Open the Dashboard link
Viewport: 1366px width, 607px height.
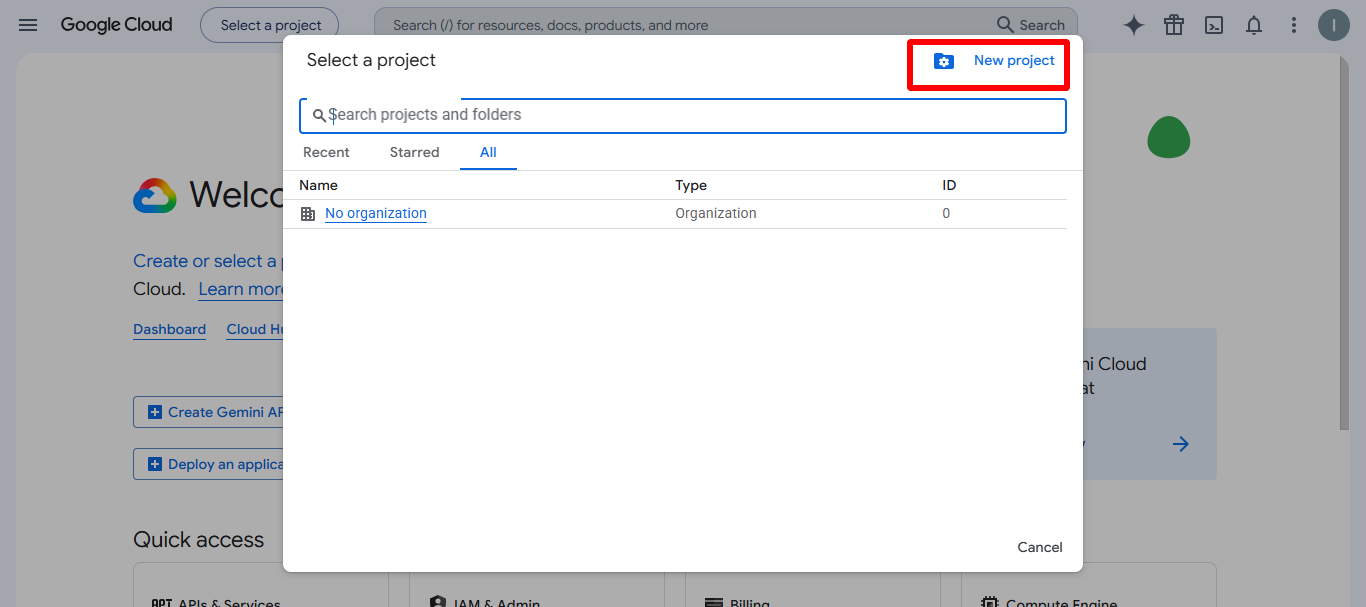(x=169, y=329)
